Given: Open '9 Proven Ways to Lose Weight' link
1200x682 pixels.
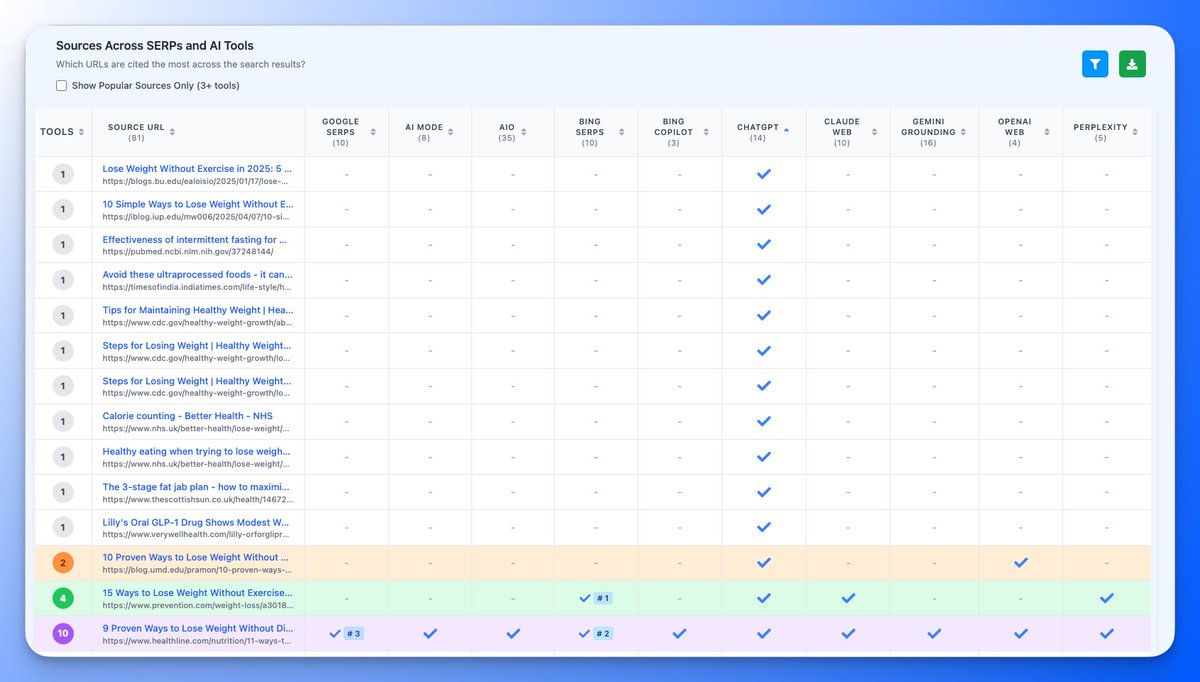Looking at the screenshot, I should point(198,628).
